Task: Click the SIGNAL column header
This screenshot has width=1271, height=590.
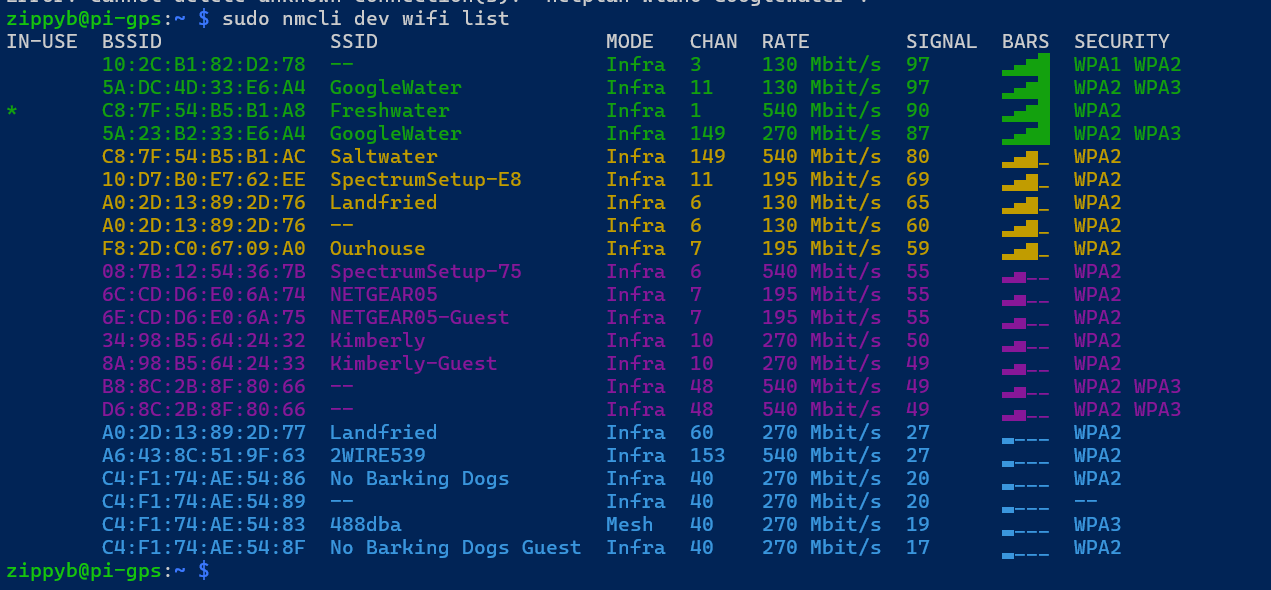Action: 941,42
